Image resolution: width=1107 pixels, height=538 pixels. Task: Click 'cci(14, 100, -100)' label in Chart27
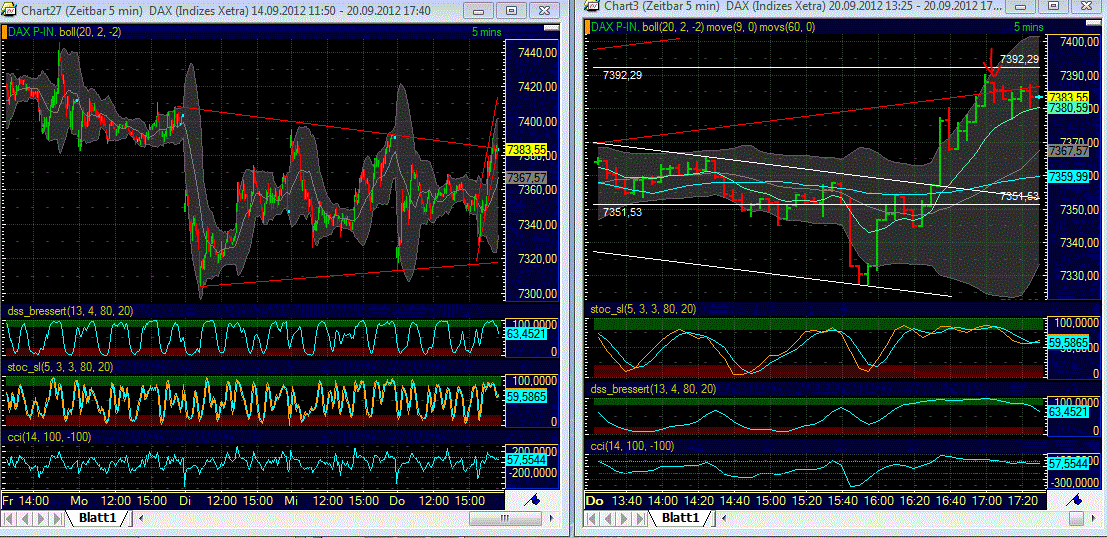pyautogui.click(x=49, y=437)
